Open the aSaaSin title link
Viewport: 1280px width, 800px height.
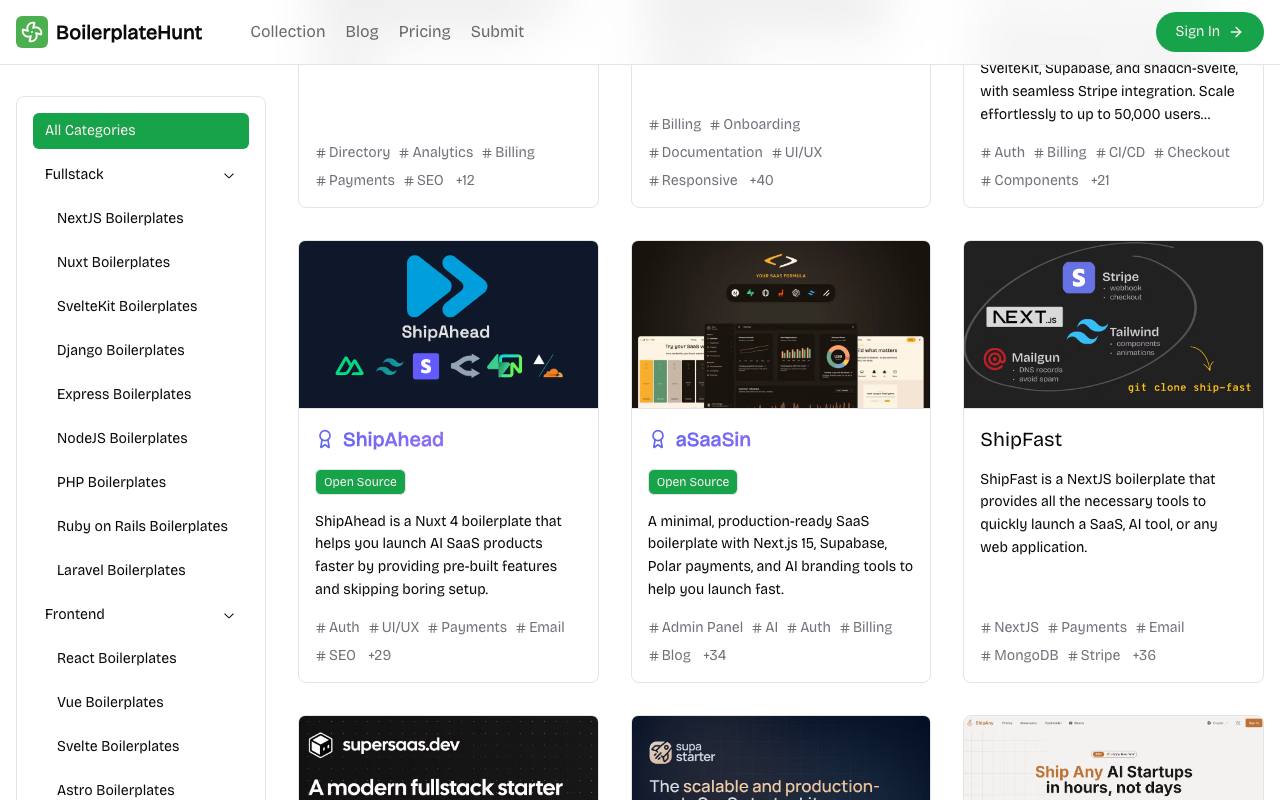point(713,439)
